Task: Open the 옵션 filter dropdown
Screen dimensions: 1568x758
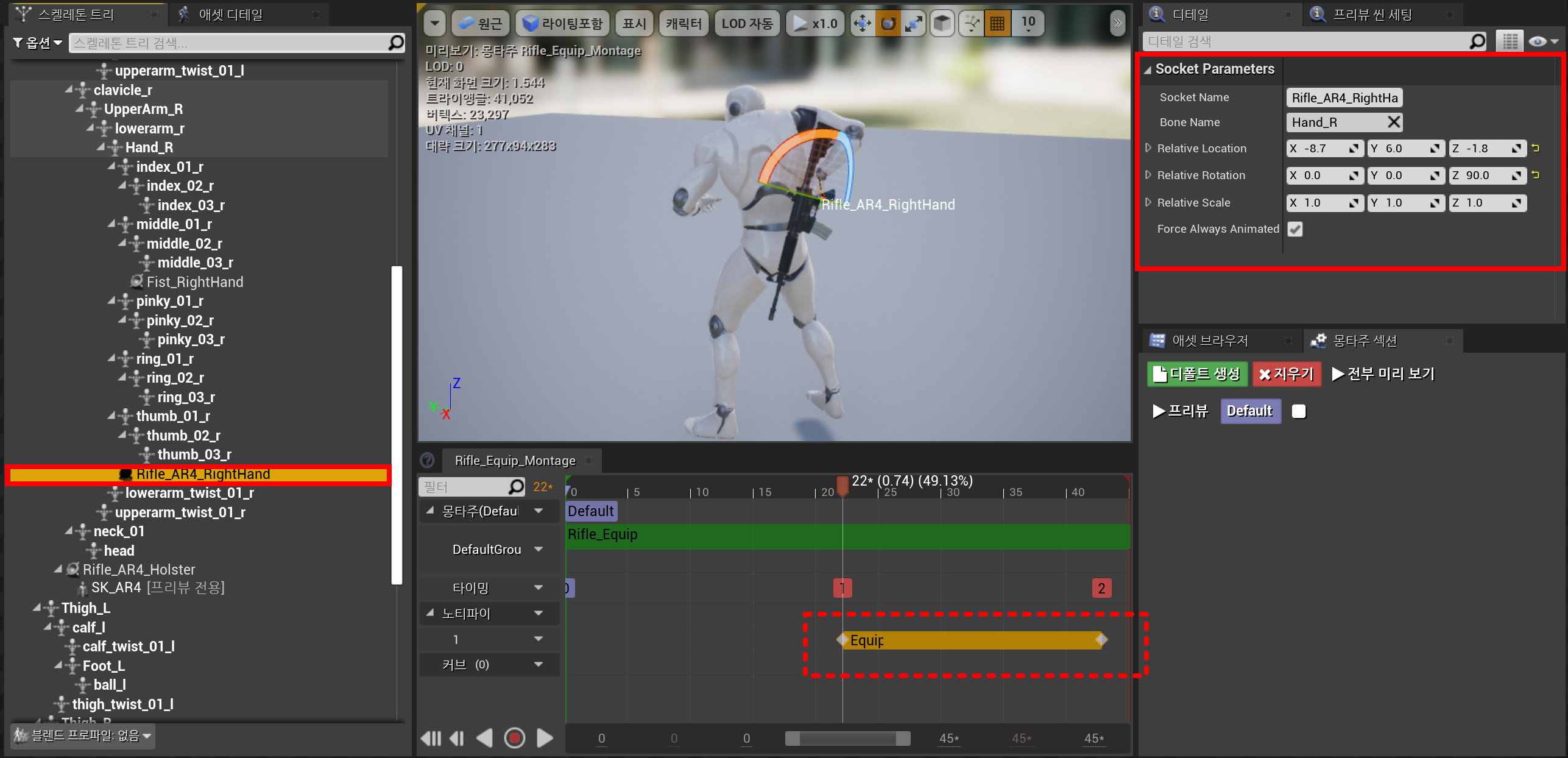Action: tap(38, 42)
